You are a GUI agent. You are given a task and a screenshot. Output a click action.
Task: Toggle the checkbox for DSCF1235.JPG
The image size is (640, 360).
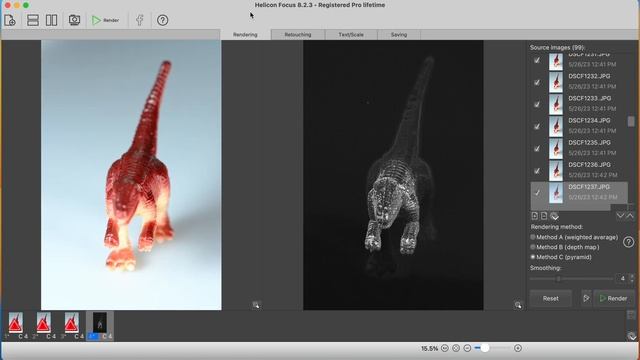click(x=537, y=149)
